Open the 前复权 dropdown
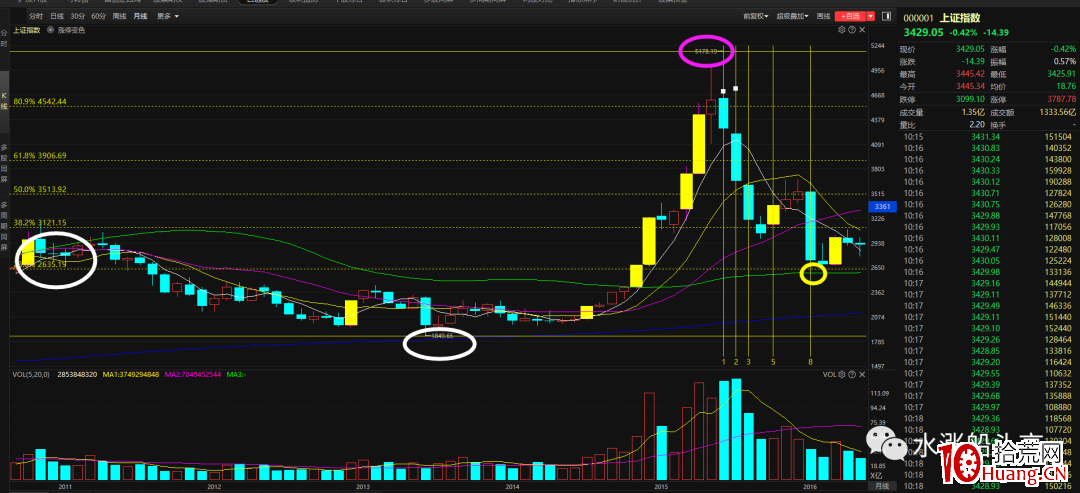This screenshot has width=1080, height=493. pos(757,17)
